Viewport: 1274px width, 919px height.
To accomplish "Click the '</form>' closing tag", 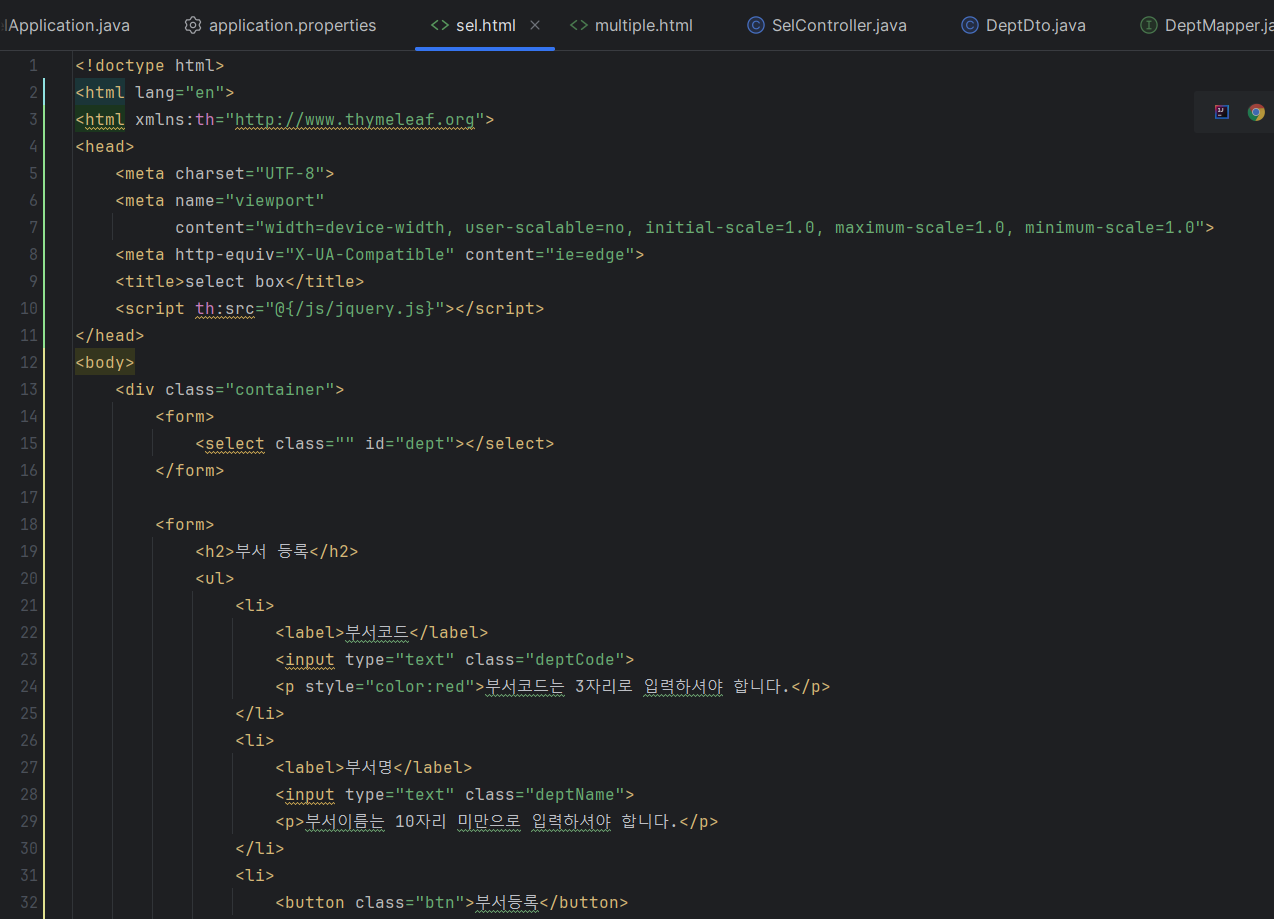I will coord(190,471).
